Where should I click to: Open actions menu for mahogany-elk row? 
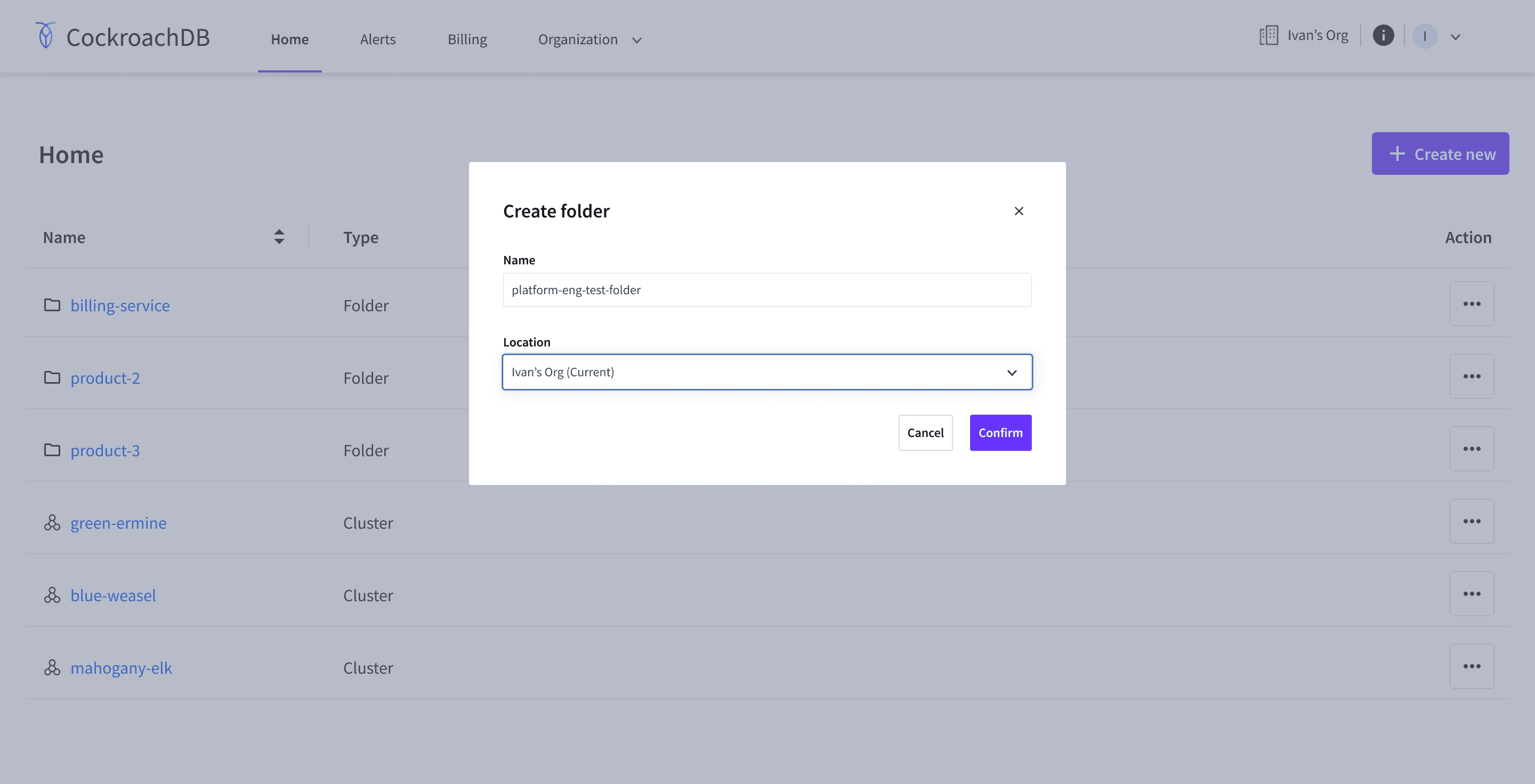pos(1472,666)
